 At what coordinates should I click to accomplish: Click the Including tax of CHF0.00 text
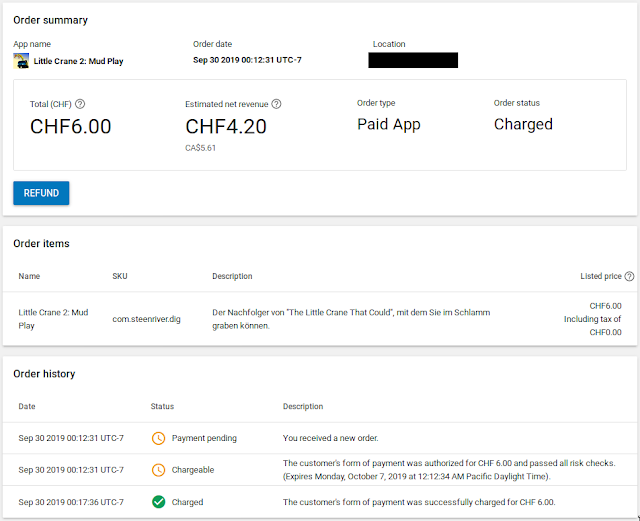point(593,326)
